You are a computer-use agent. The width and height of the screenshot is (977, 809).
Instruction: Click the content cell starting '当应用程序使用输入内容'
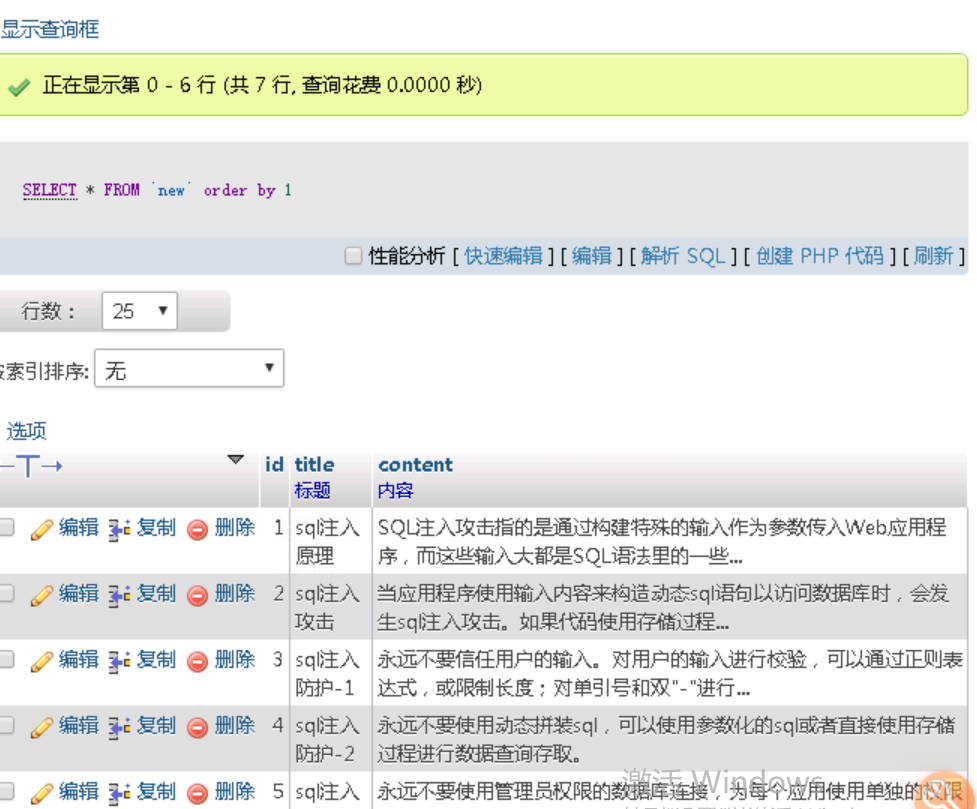click(670, 606)
